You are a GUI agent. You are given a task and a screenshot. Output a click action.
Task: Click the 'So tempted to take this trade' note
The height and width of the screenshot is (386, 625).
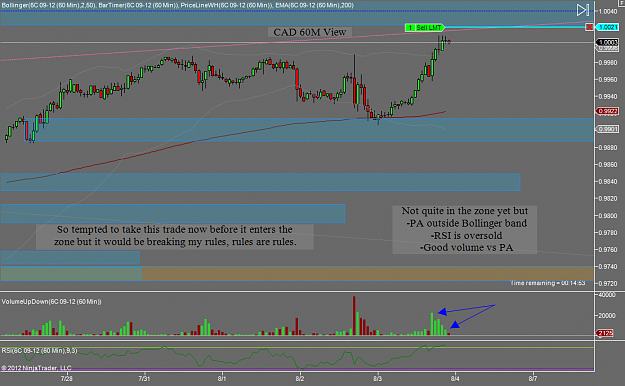(175, 236)
